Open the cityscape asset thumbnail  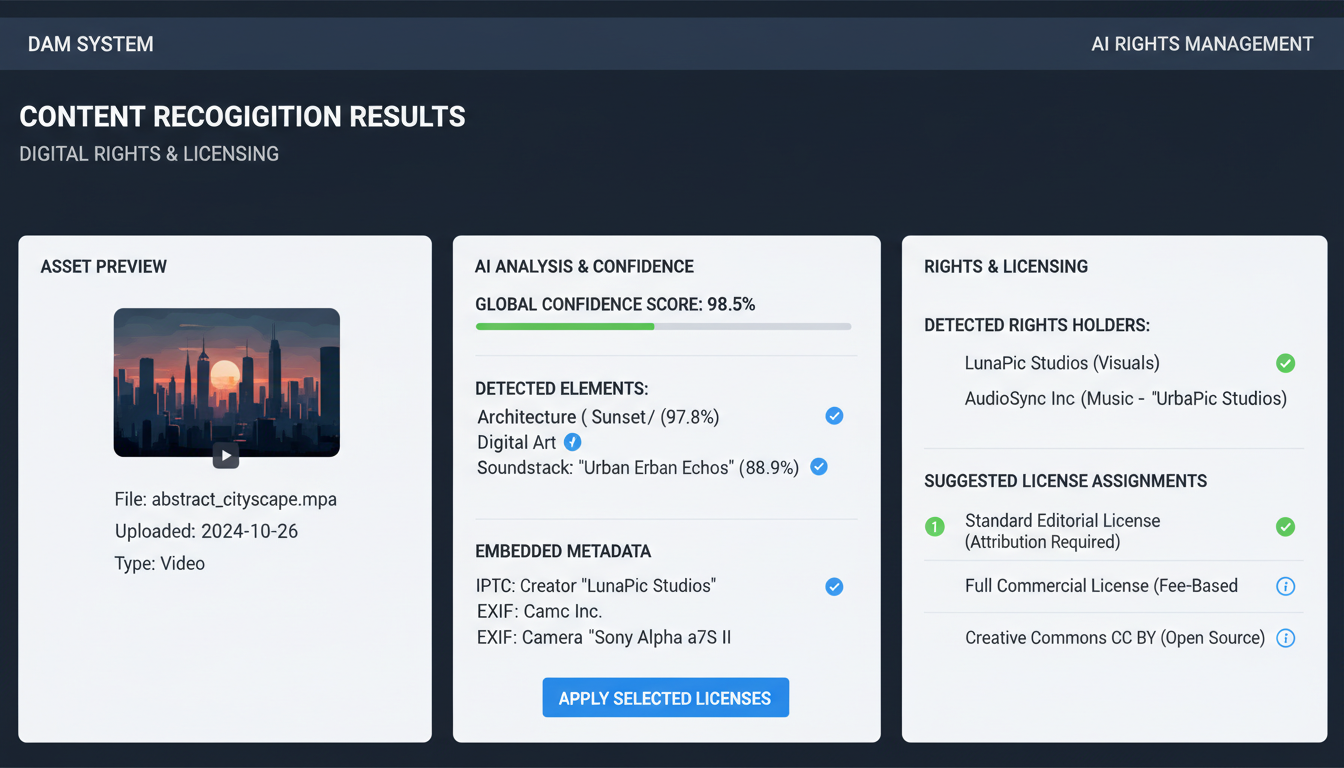coord(226,383)
